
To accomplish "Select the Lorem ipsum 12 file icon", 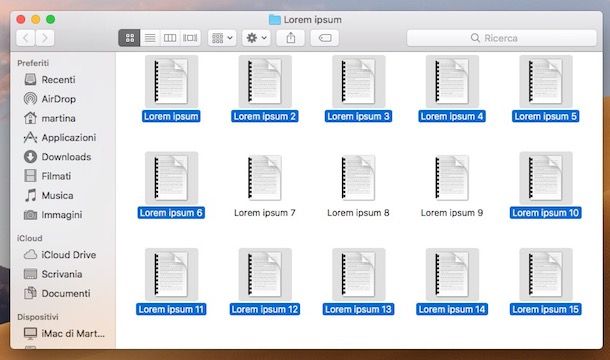I will click(265, 274).
